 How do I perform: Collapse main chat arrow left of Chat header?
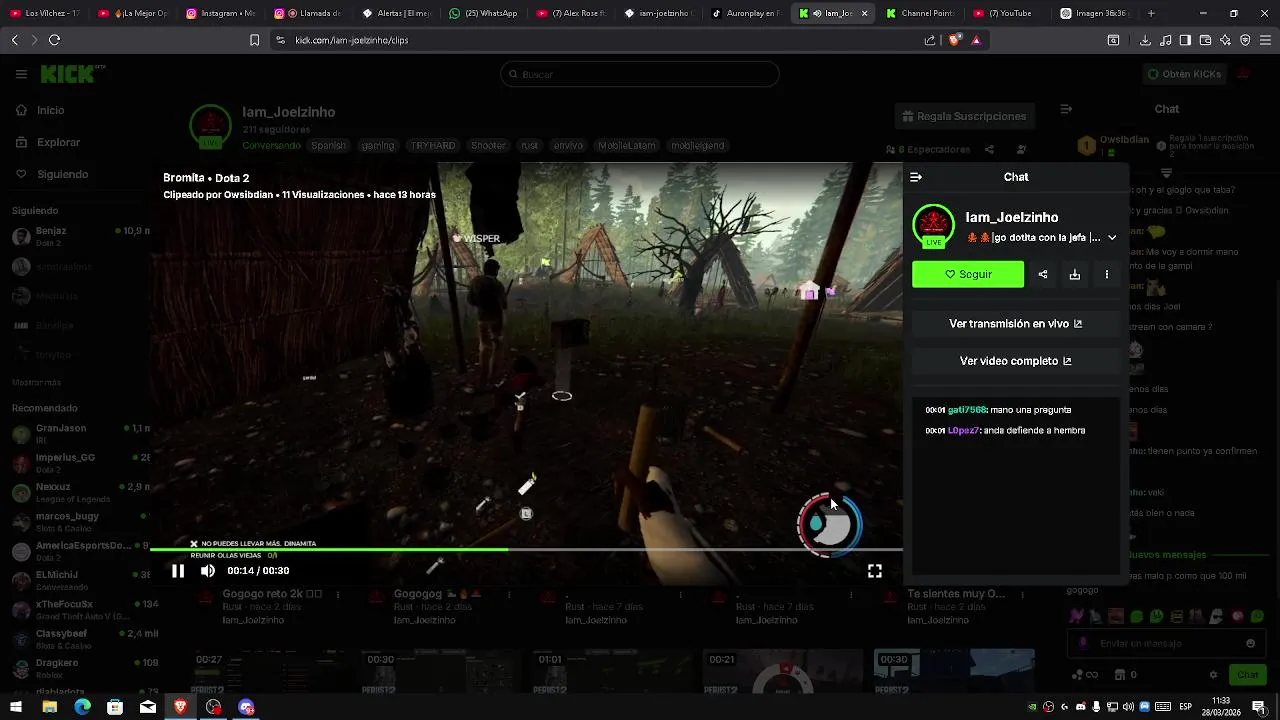[1066, 109]
